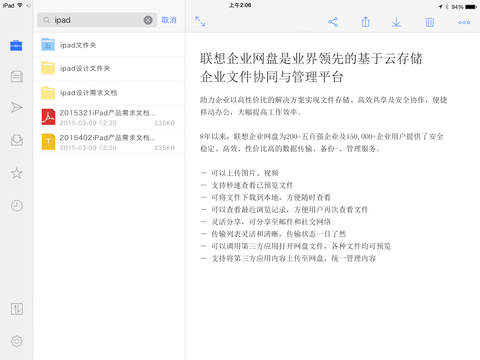The height and width of the screenshot is (360, 480).
Task: Click the search field containing 'ipad'
Action: pos(97,20)
